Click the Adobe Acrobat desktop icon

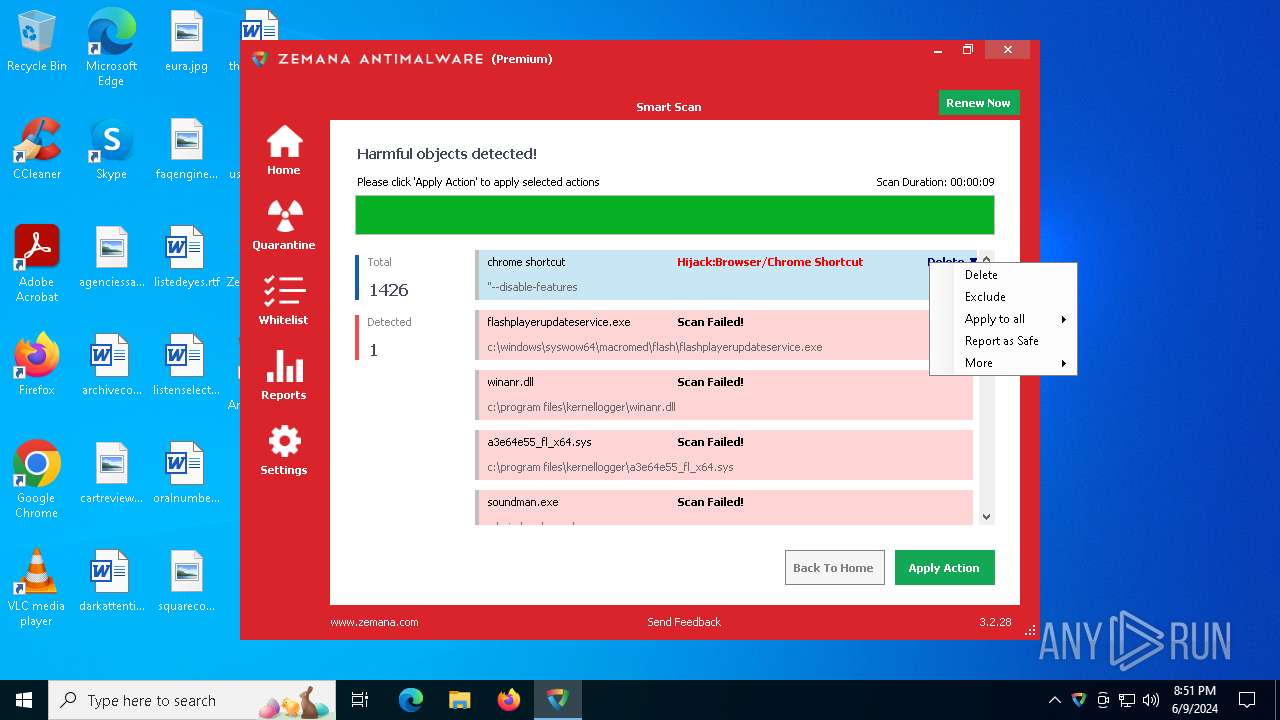[x=37, y=264]
